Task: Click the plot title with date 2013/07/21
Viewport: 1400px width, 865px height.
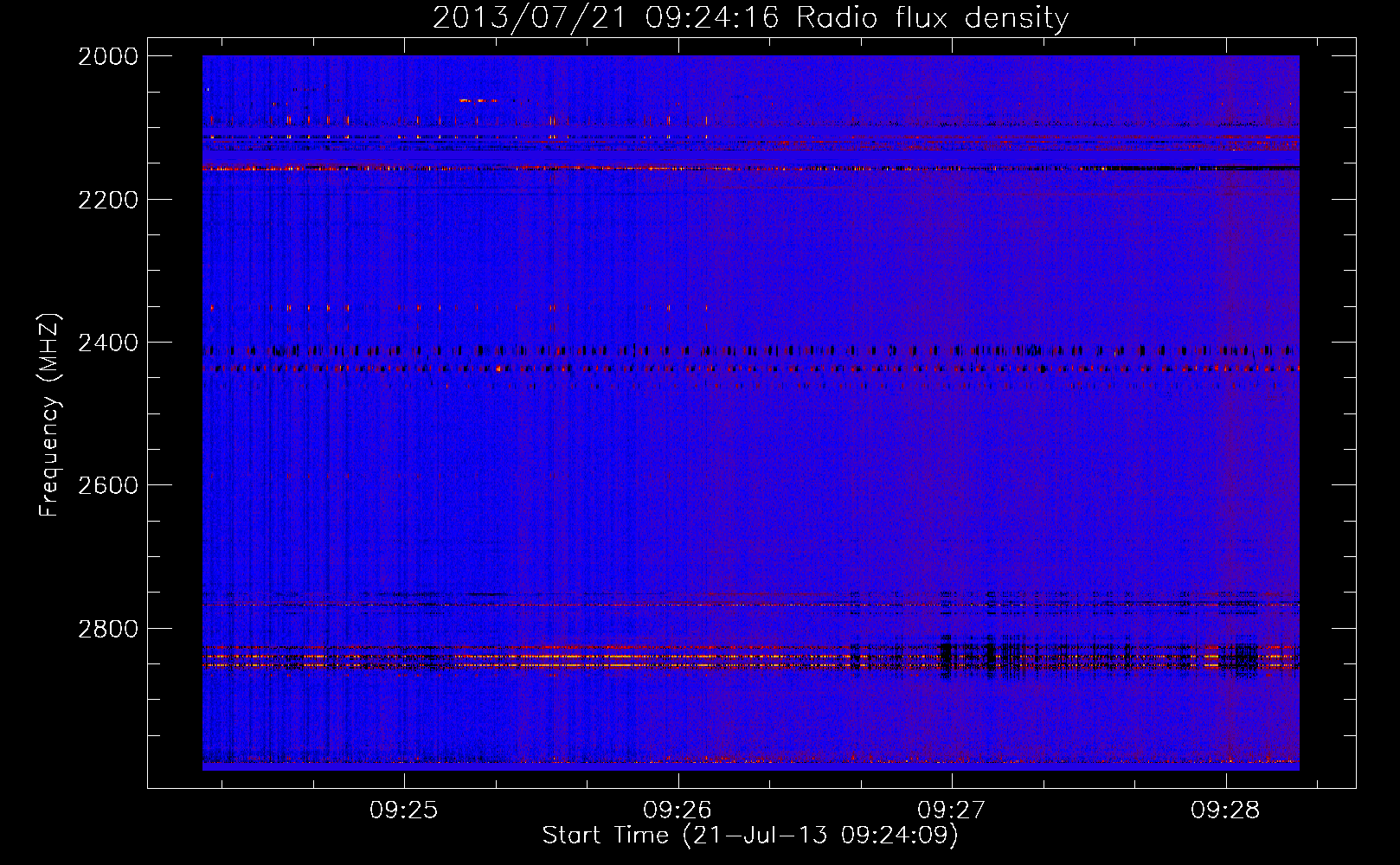Action: [750, 18]
